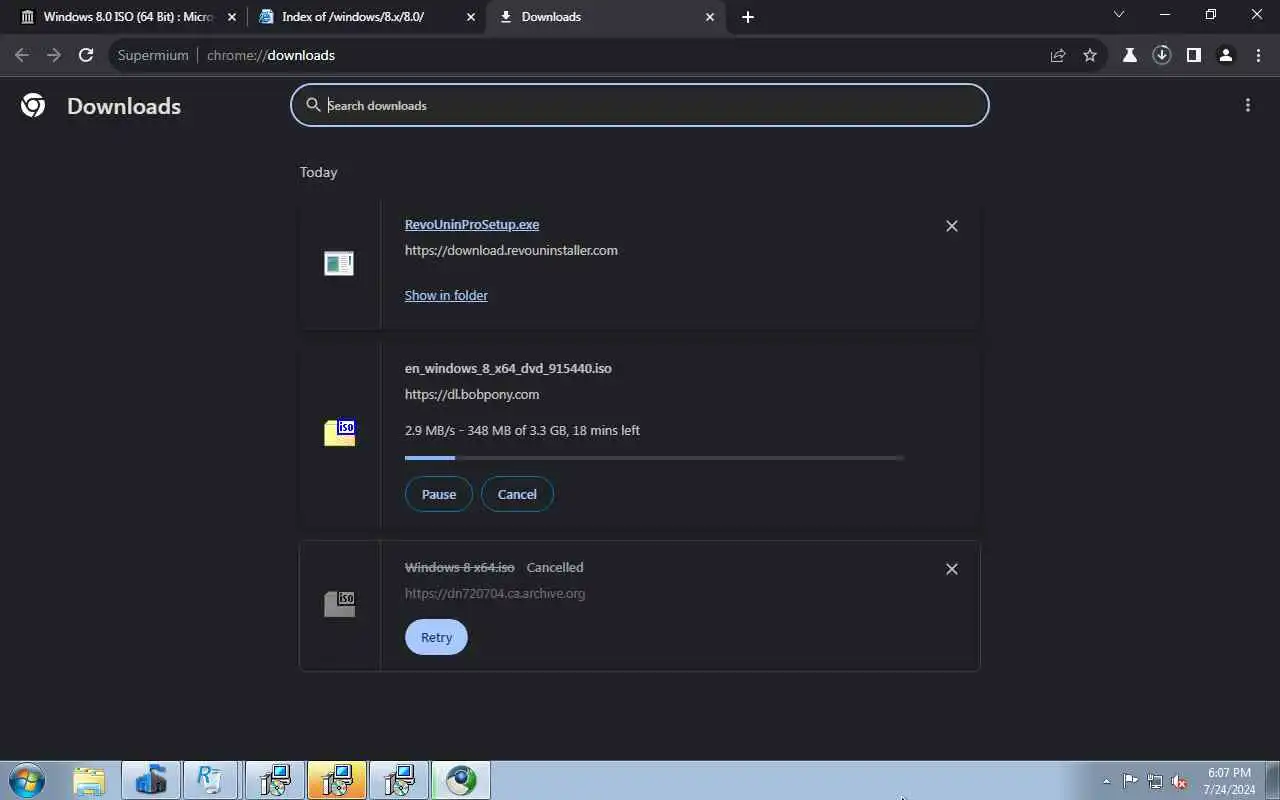Cancel the en_windows_8_x64_dvd download
This screenshot has height=800, width=1280.
[517, 494]
